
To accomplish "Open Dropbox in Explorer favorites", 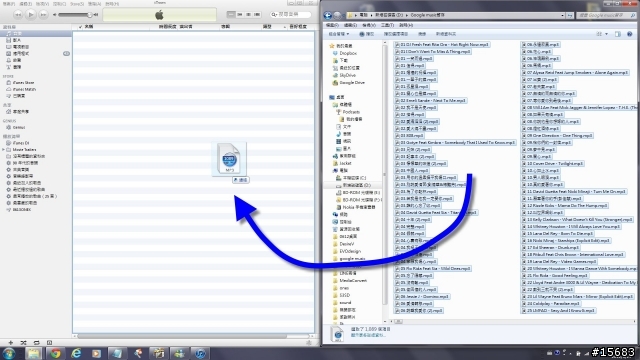I will [x=344, y=53].
